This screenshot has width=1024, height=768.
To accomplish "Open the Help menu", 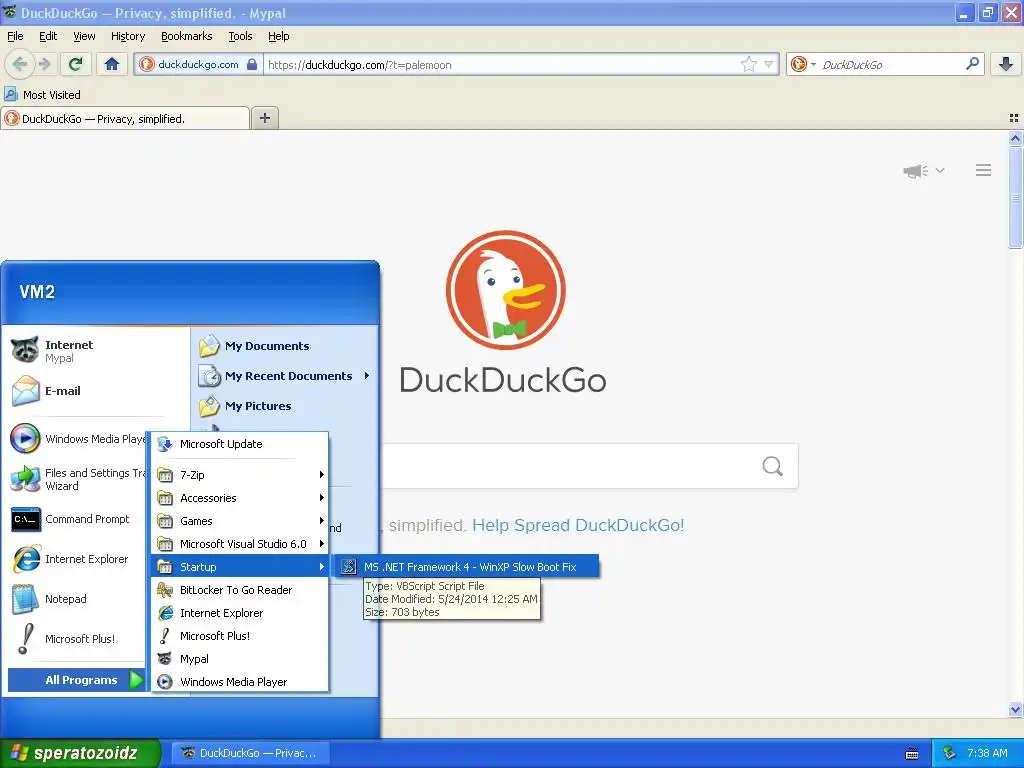I will tap(279, 36).
